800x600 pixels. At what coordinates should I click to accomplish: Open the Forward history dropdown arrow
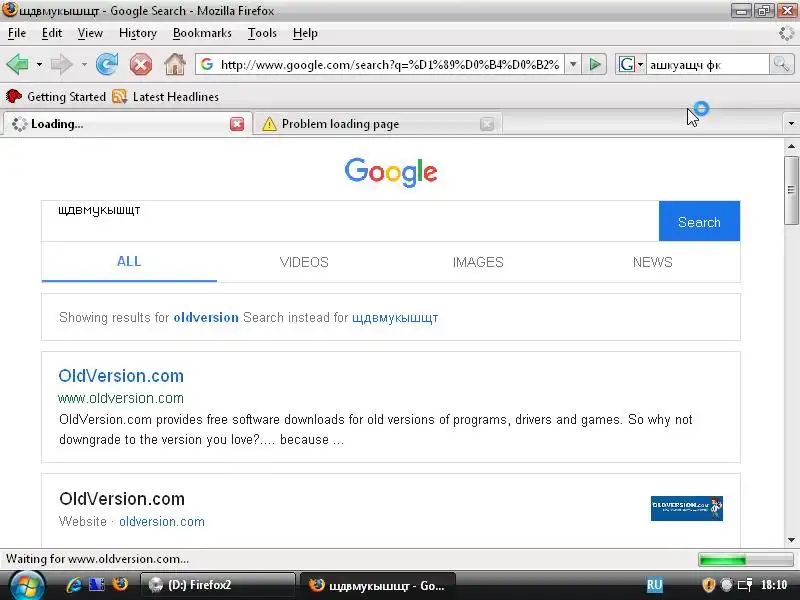coord(84,65)
